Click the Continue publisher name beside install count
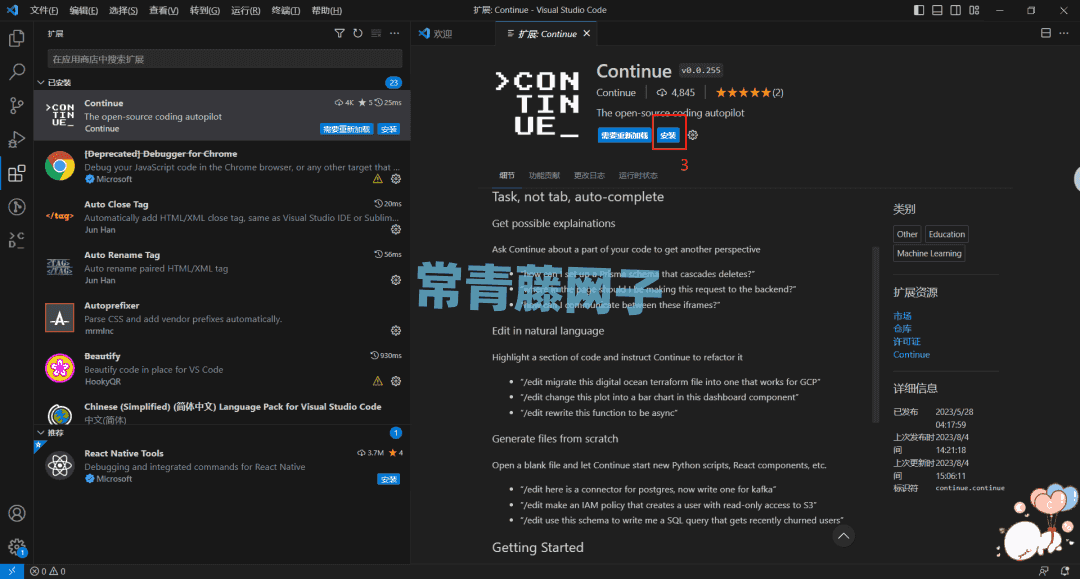The height and width of the screenshot is (579, 1080). click(x=616, y=92)
